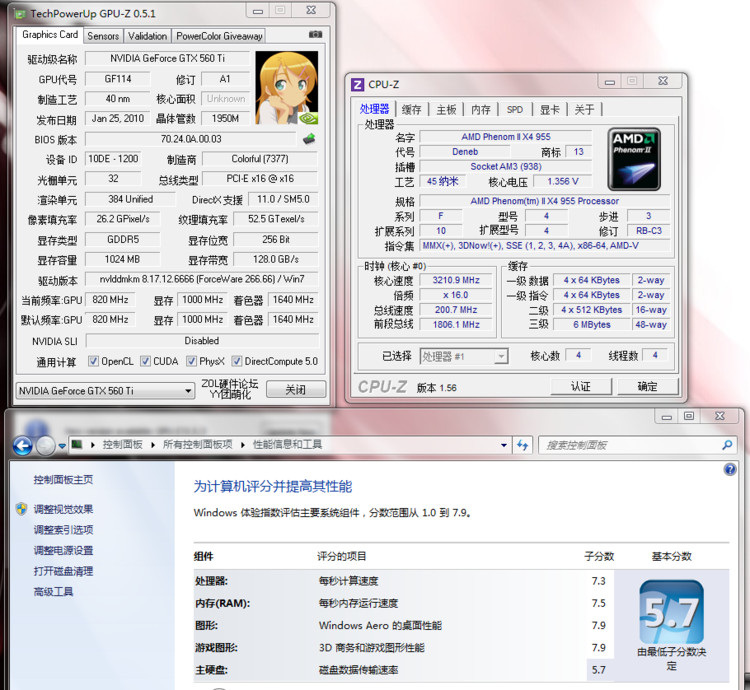Click the BIOS save chip icon in GPU-Z
750x690 pixels.
309,139
